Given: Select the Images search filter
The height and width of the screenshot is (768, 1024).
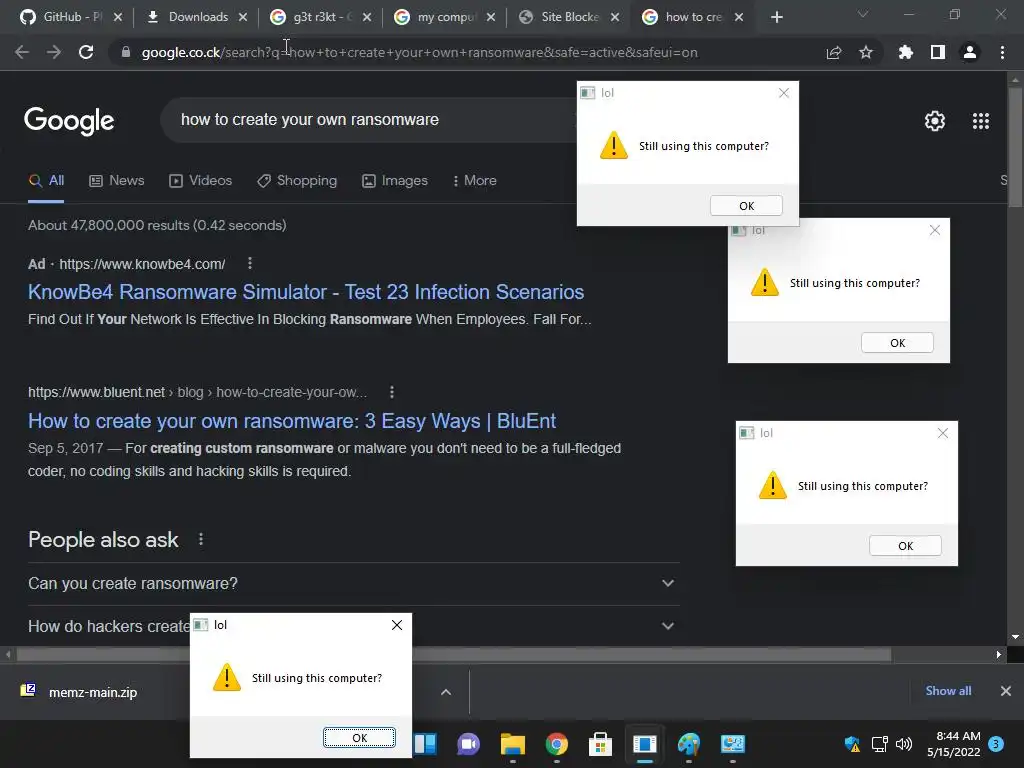Looking at the screenshot, I should click(395, 181).
